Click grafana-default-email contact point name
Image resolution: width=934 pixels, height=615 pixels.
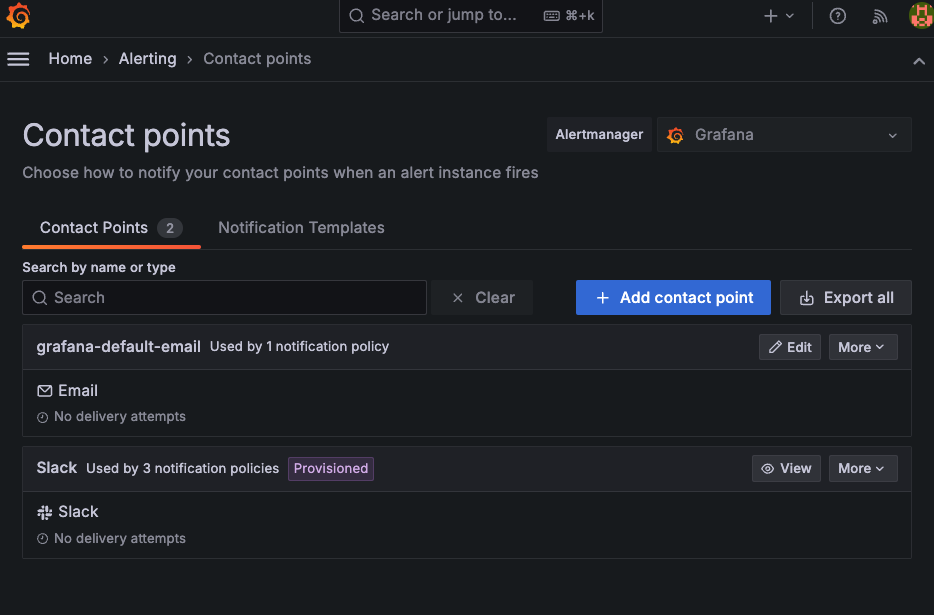click(119, 347)
